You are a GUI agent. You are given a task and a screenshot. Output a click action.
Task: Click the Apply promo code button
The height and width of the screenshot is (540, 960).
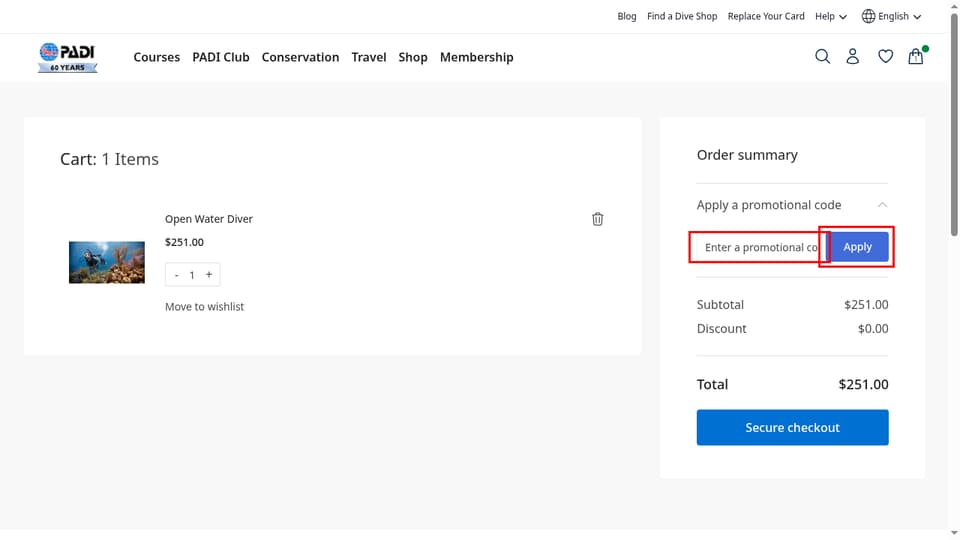click(857, 247)
